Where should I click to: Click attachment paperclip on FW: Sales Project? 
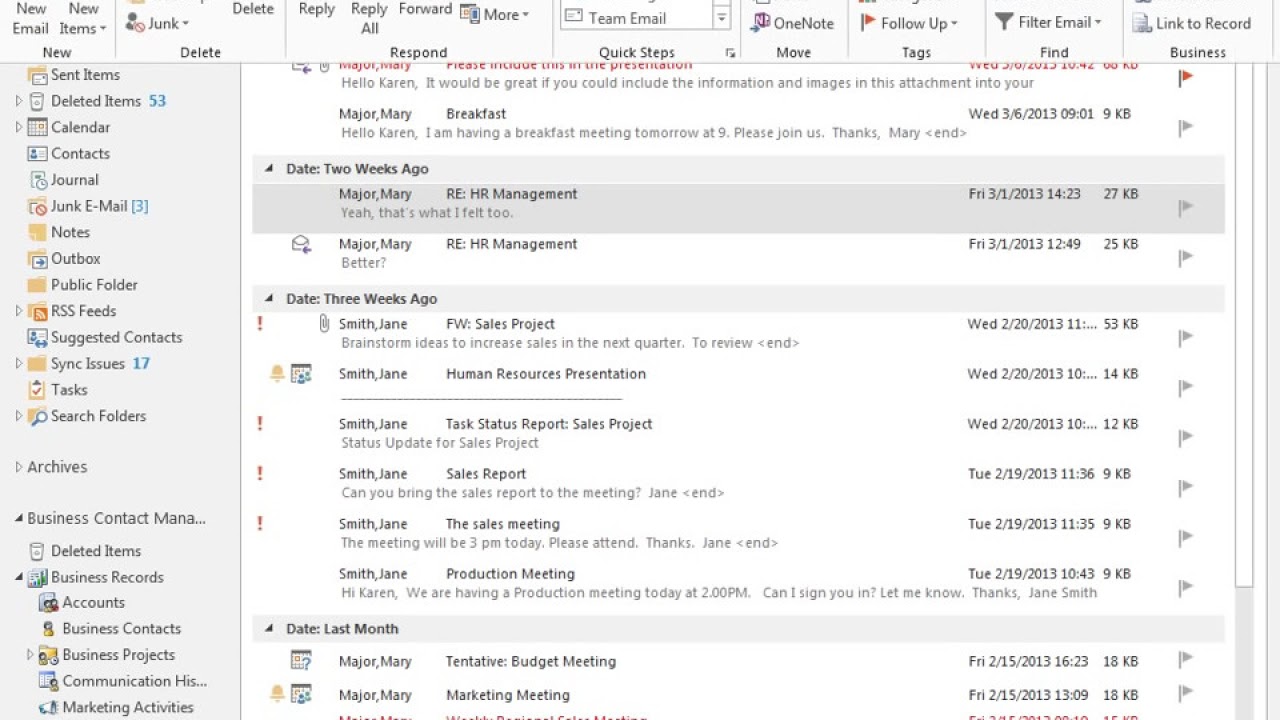click(x=324, y=324)
